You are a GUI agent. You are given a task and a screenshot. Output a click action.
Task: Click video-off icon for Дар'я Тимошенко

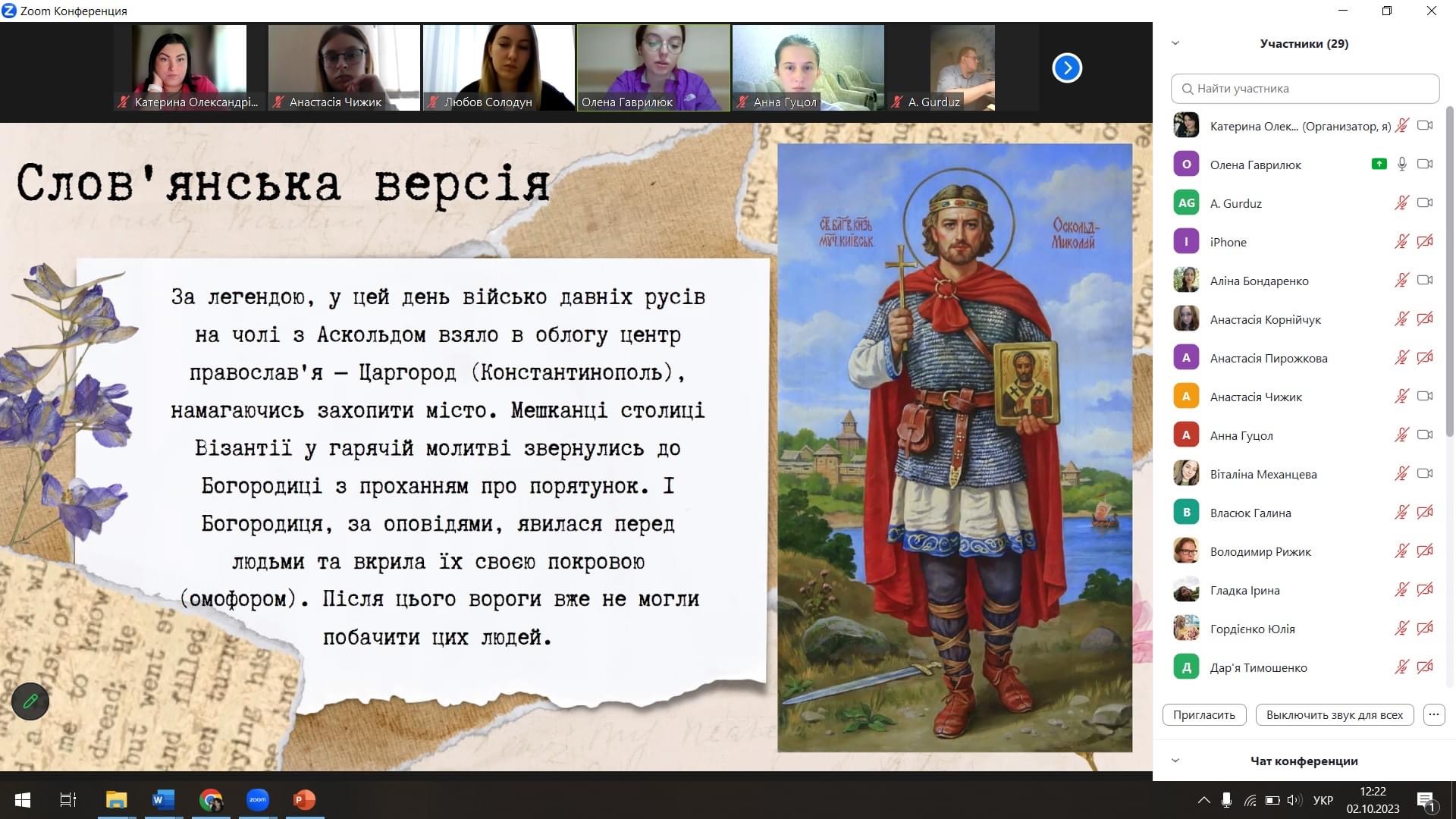1425,667
